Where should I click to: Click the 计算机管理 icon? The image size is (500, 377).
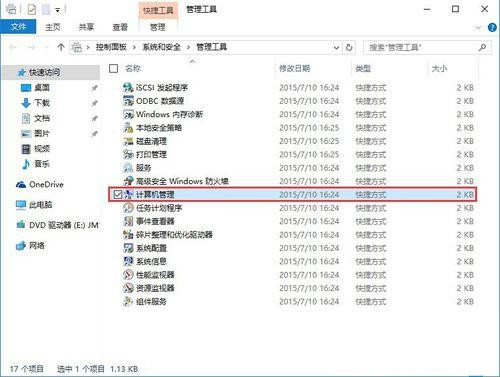[x=128, y=194]
